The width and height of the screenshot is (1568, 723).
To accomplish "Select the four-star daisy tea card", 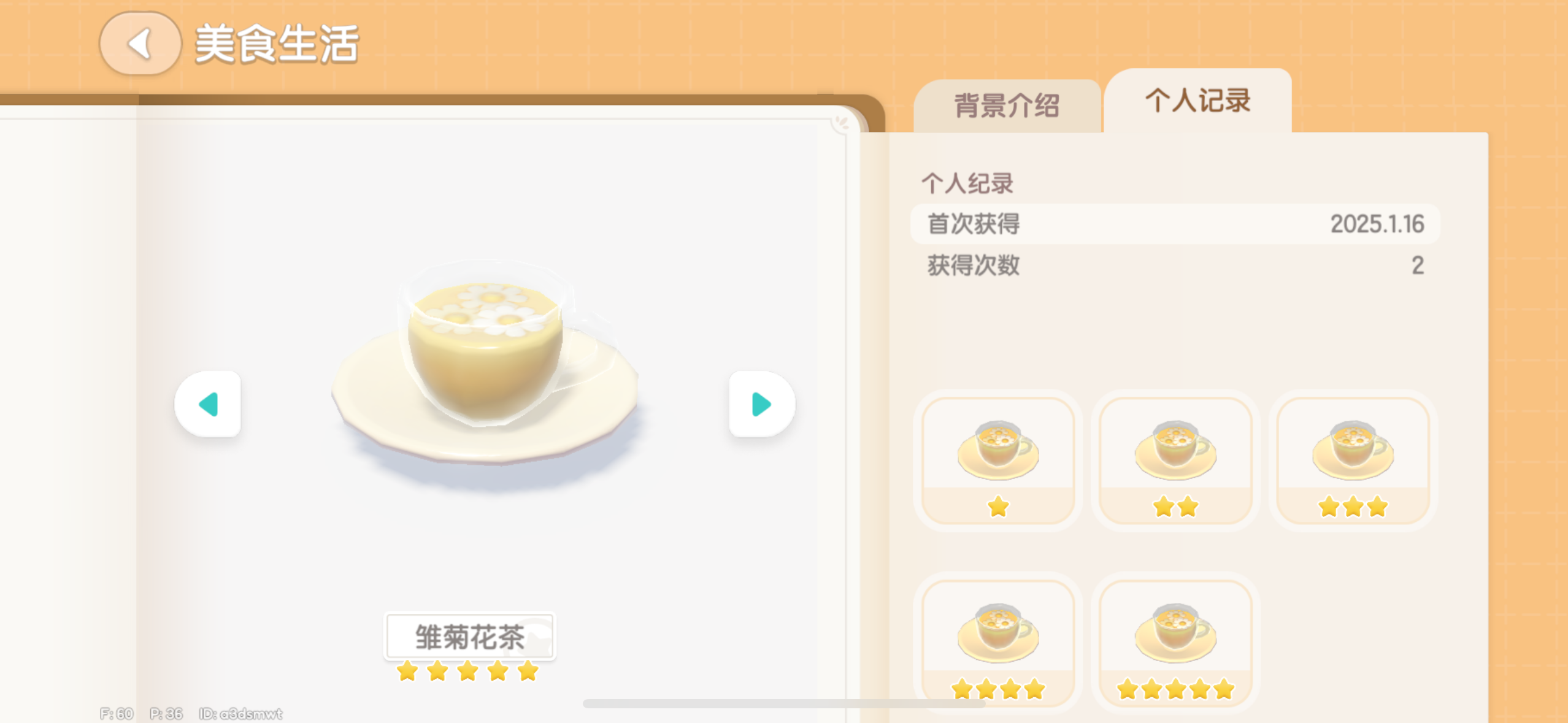I will [x=998, y=643].
